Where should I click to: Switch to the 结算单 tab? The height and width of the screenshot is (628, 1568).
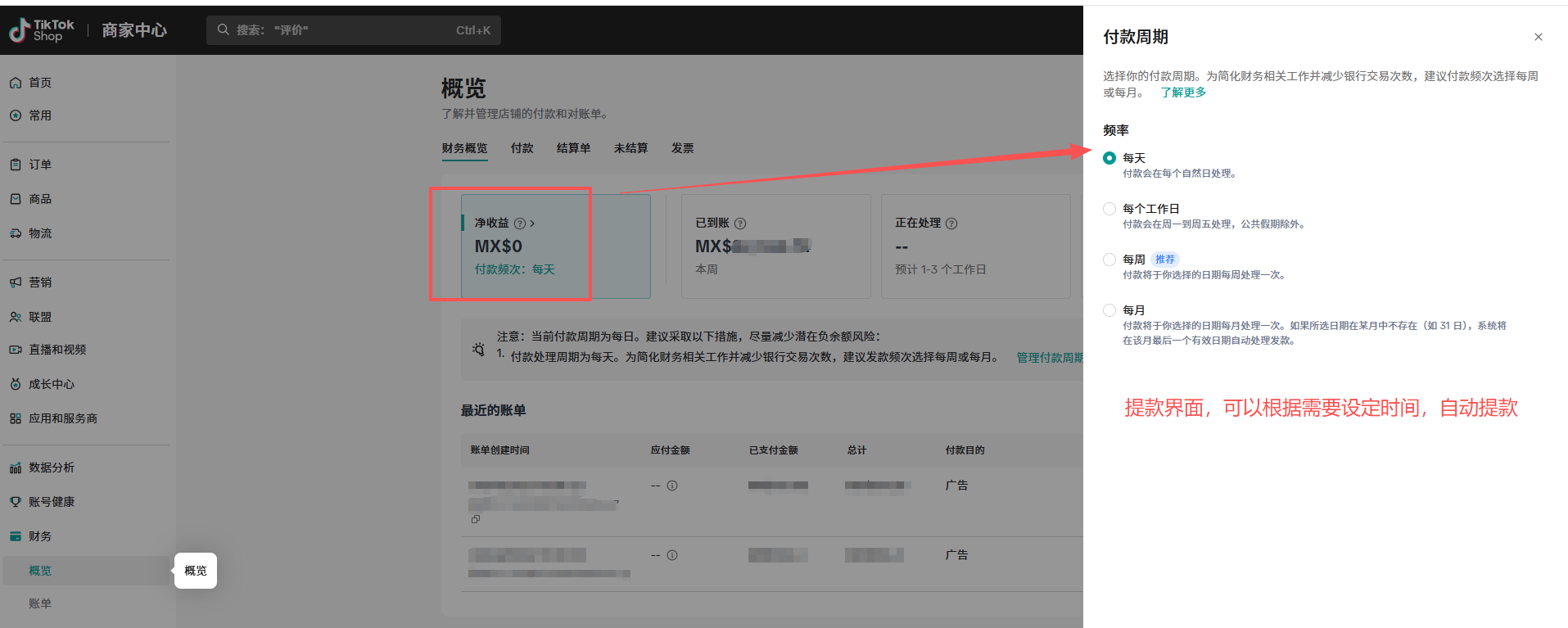tap(573, 148)
